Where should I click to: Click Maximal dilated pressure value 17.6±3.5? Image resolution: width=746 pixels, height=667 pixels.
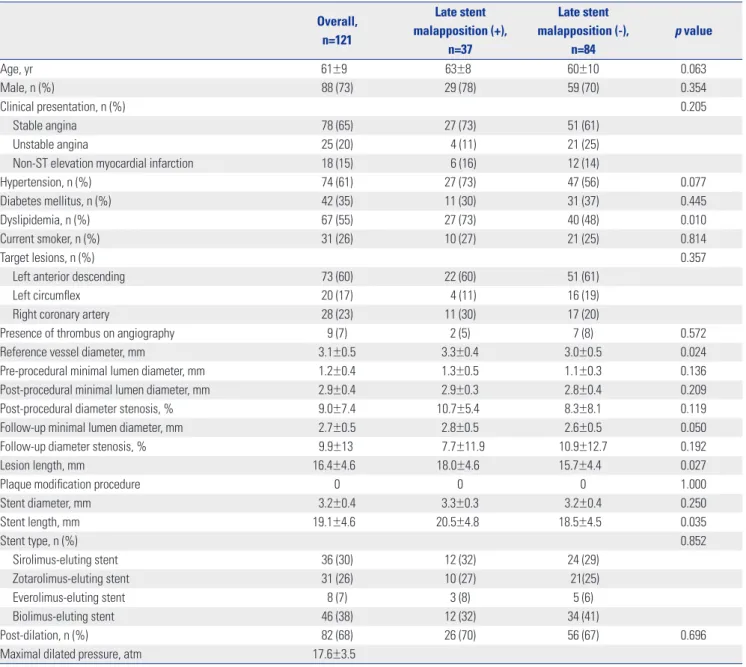(x=334, y=654)
